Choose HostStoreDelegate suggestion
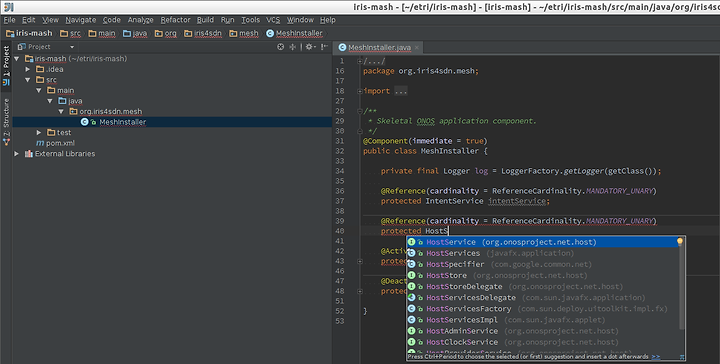 [x=543, y=286]
